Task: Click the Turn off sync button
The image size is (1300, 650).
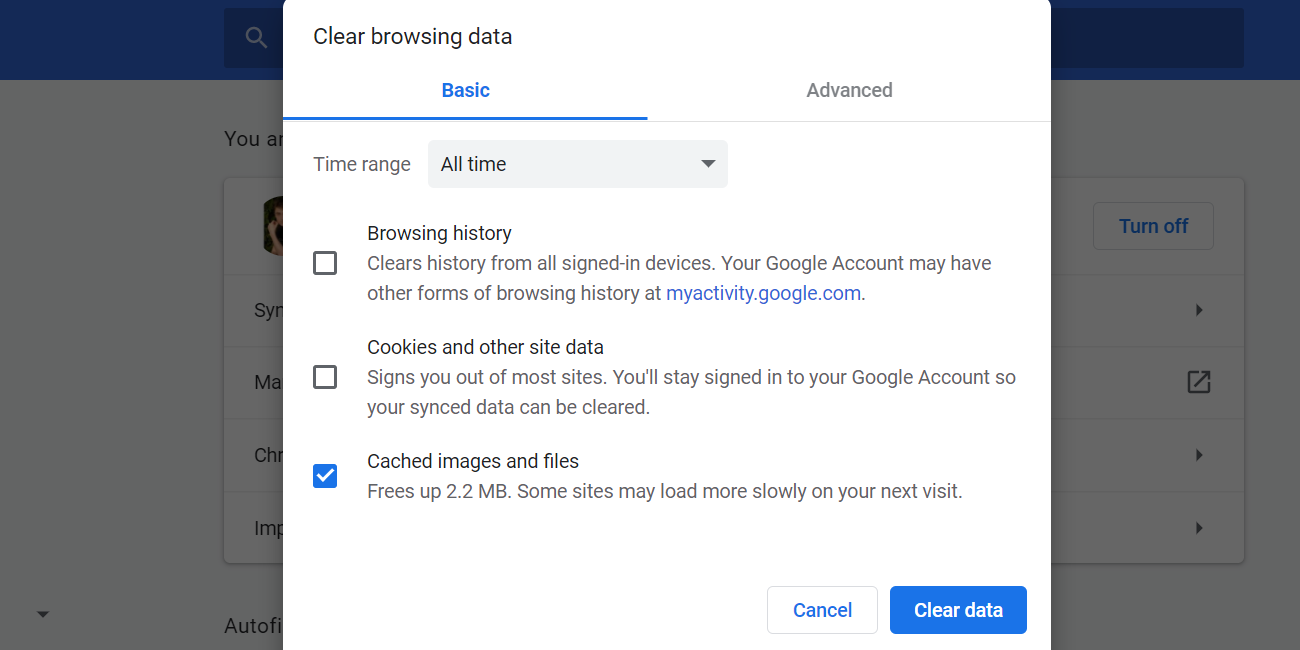Action: 1152,226
